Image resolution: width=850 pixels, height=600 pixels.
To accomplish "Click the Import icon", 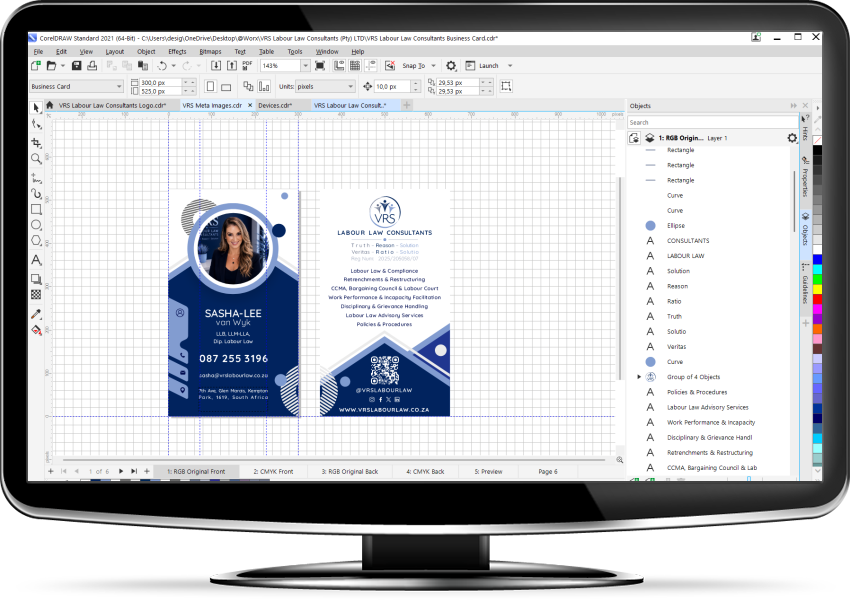I will pos(216,66).
